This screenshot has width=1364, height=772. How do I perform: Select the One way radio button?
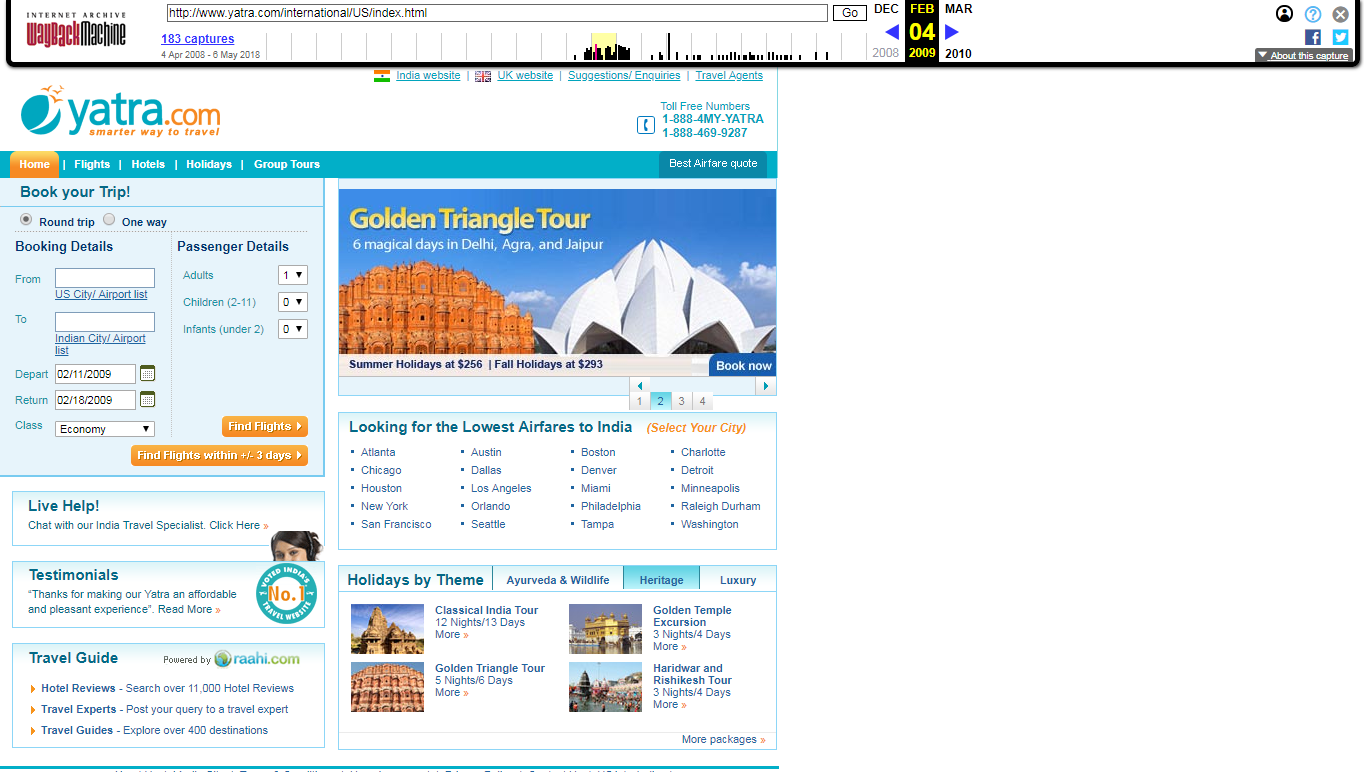109,220
